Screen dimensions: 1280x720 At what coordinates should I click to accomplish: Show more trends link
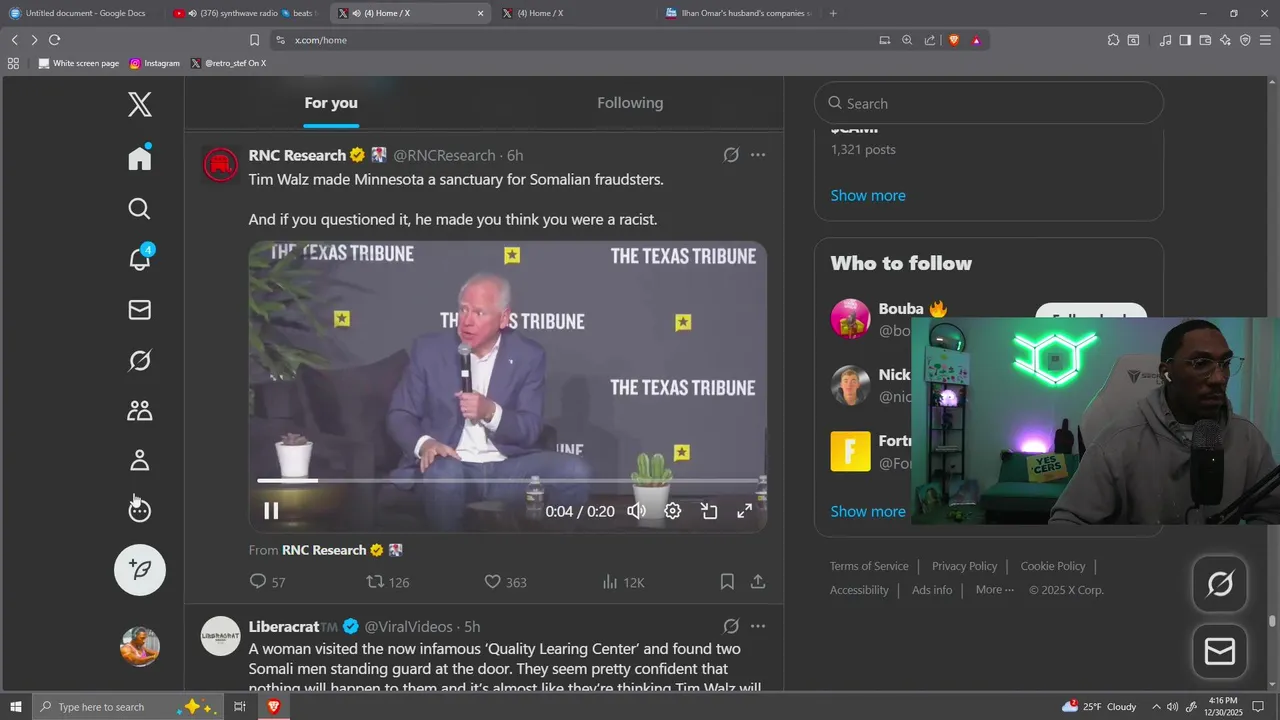click(x=868, y=195)
